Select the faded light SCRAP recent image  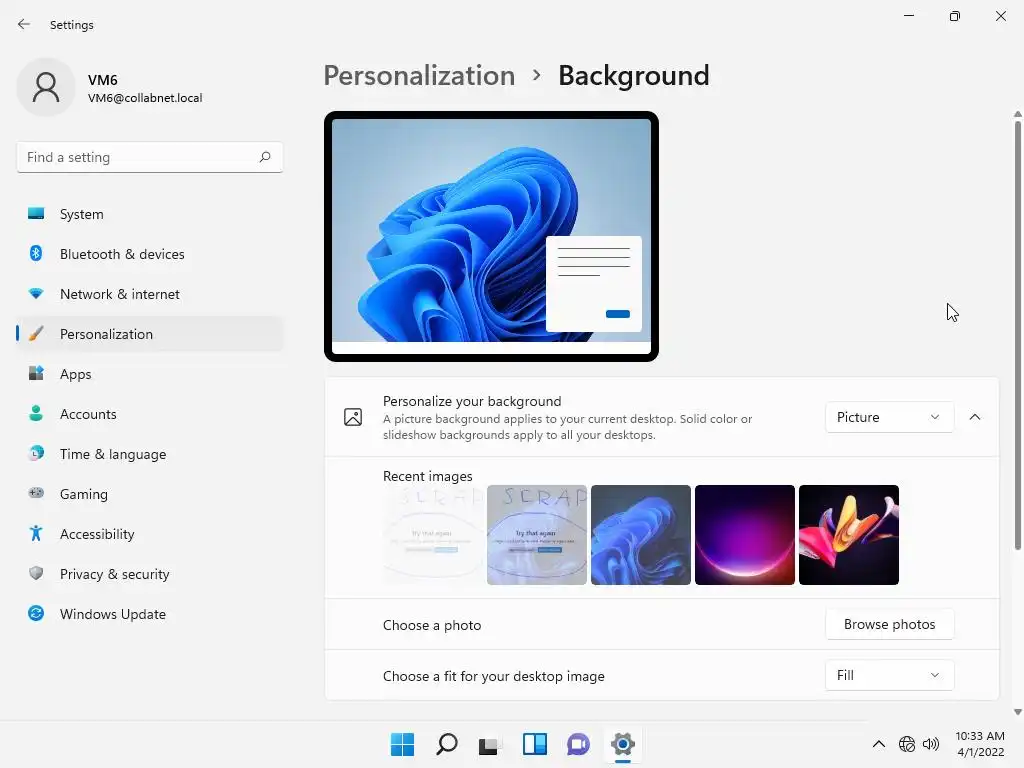pyautogui.click(x=433, y=535)
